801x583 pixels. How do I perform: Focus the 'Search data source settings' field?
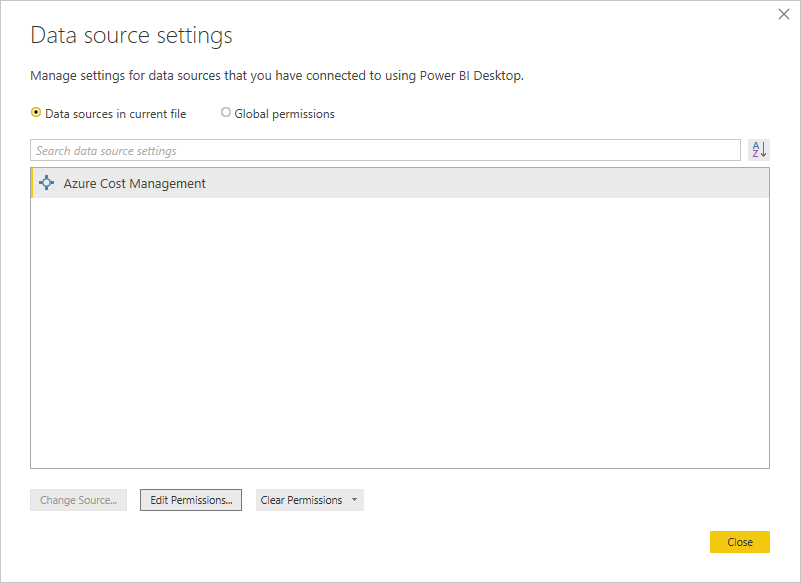tap(385, 151)
